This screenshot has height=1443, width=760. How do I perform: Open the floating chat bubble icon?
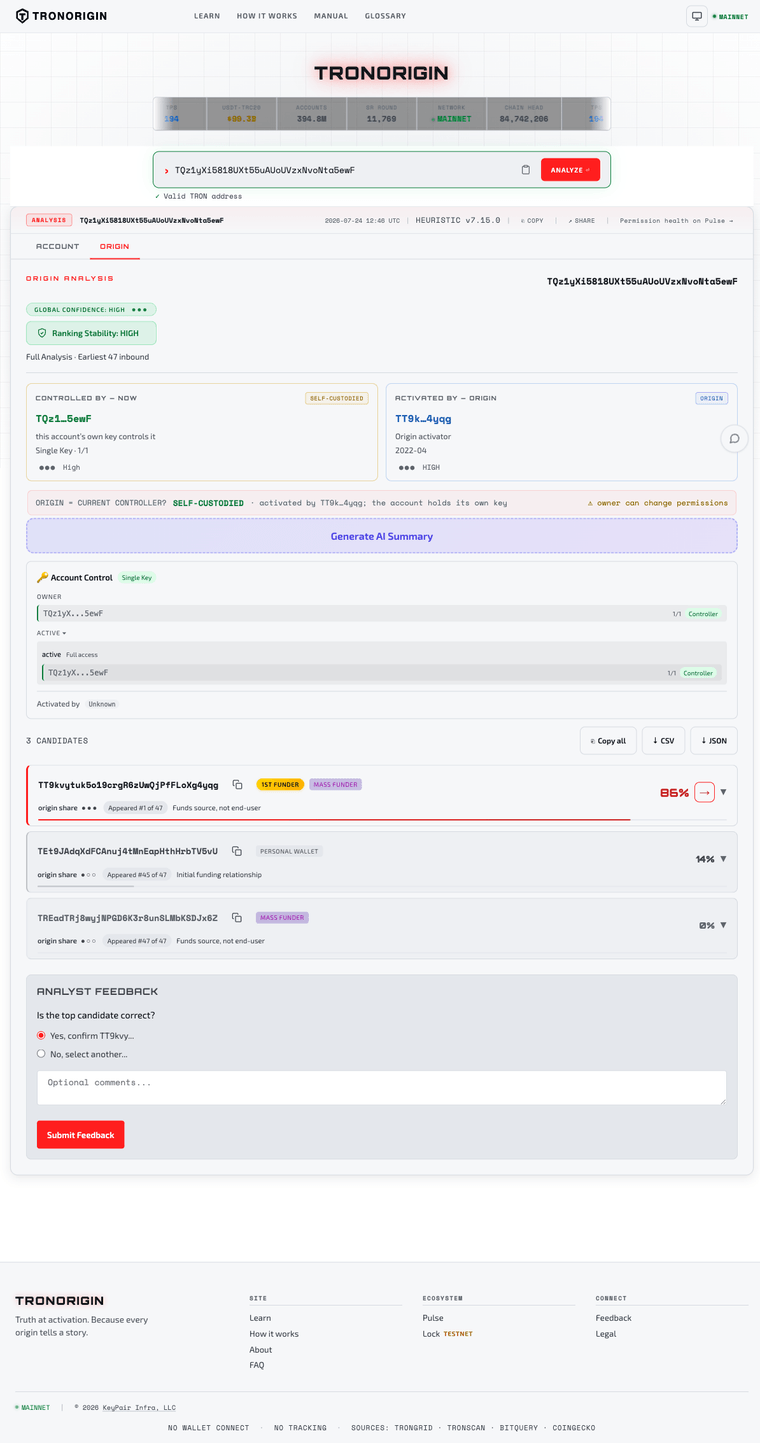click(734, 438)
